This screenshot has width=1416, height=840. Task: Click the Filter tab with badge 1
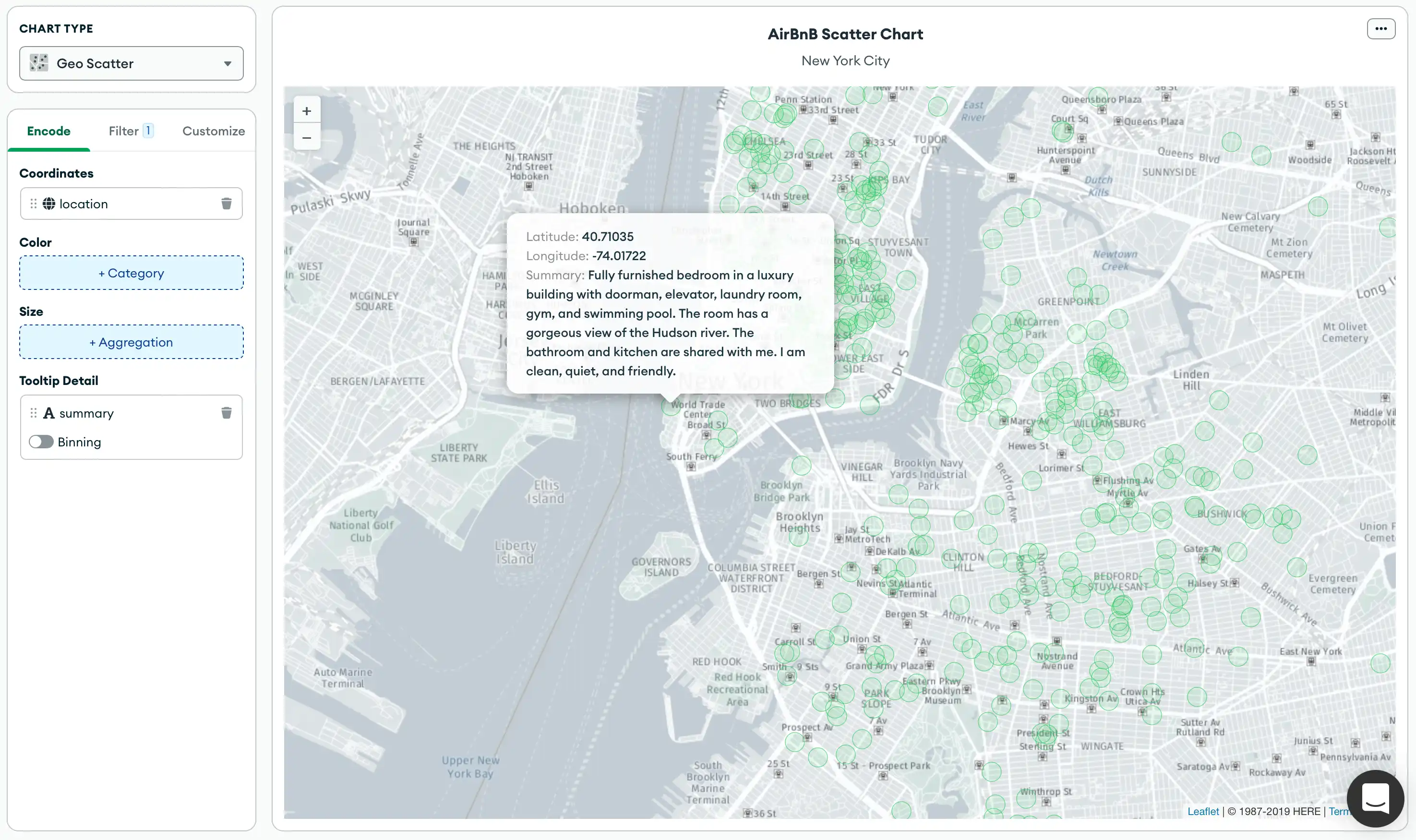pos(131,130)
